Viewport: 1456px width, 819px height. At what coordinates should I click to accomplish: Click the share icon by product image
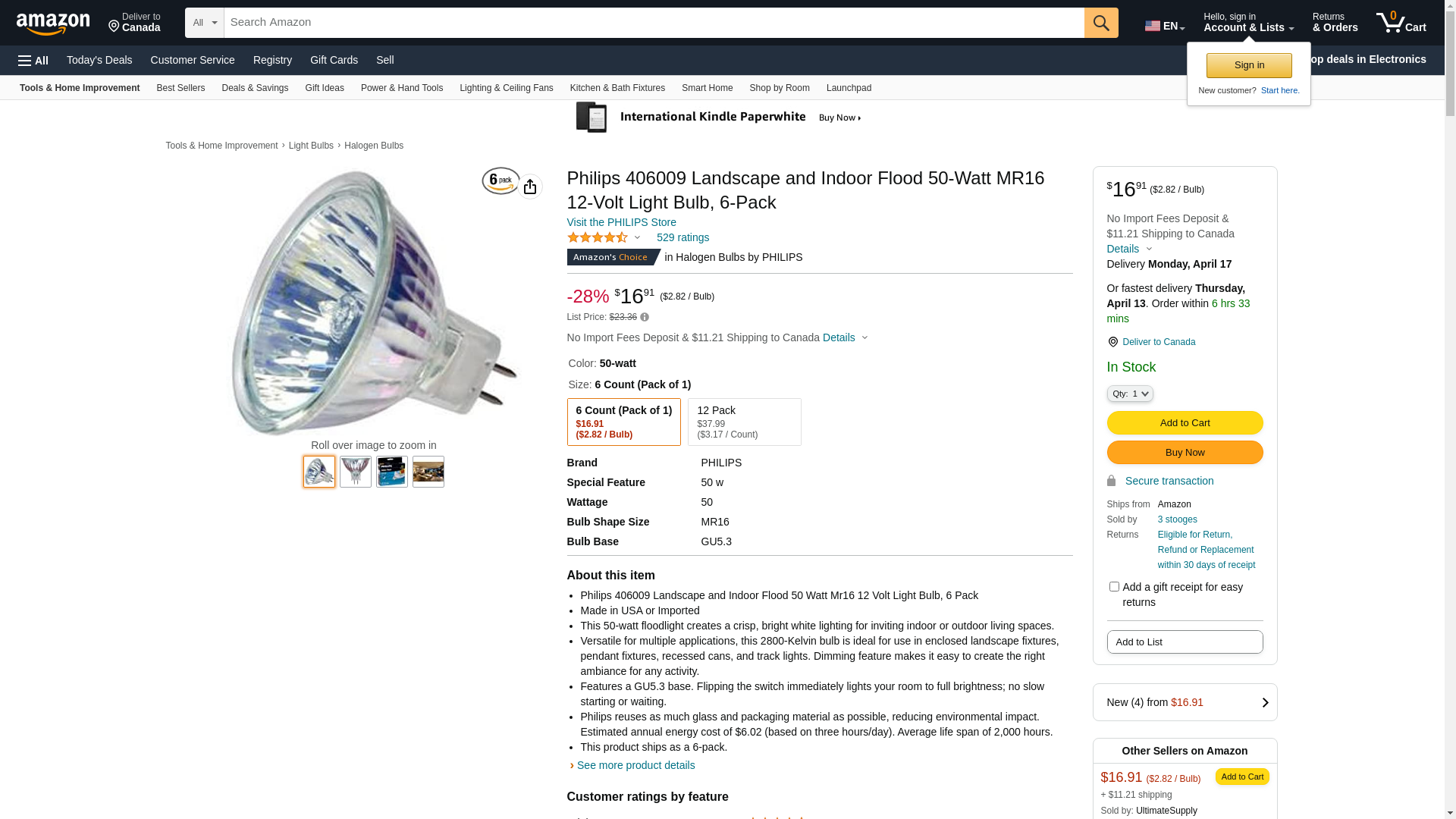click(x=530, y=187)
